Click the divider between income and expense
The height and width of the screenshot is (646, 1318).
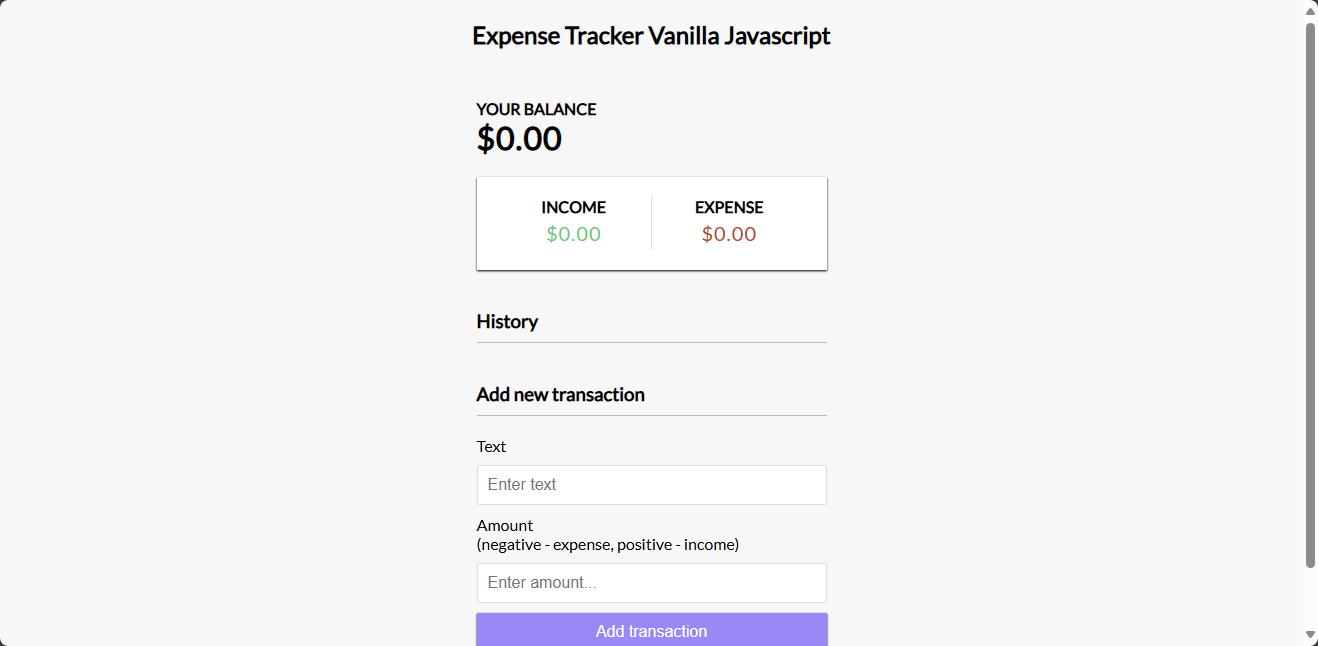coord(652,223)
